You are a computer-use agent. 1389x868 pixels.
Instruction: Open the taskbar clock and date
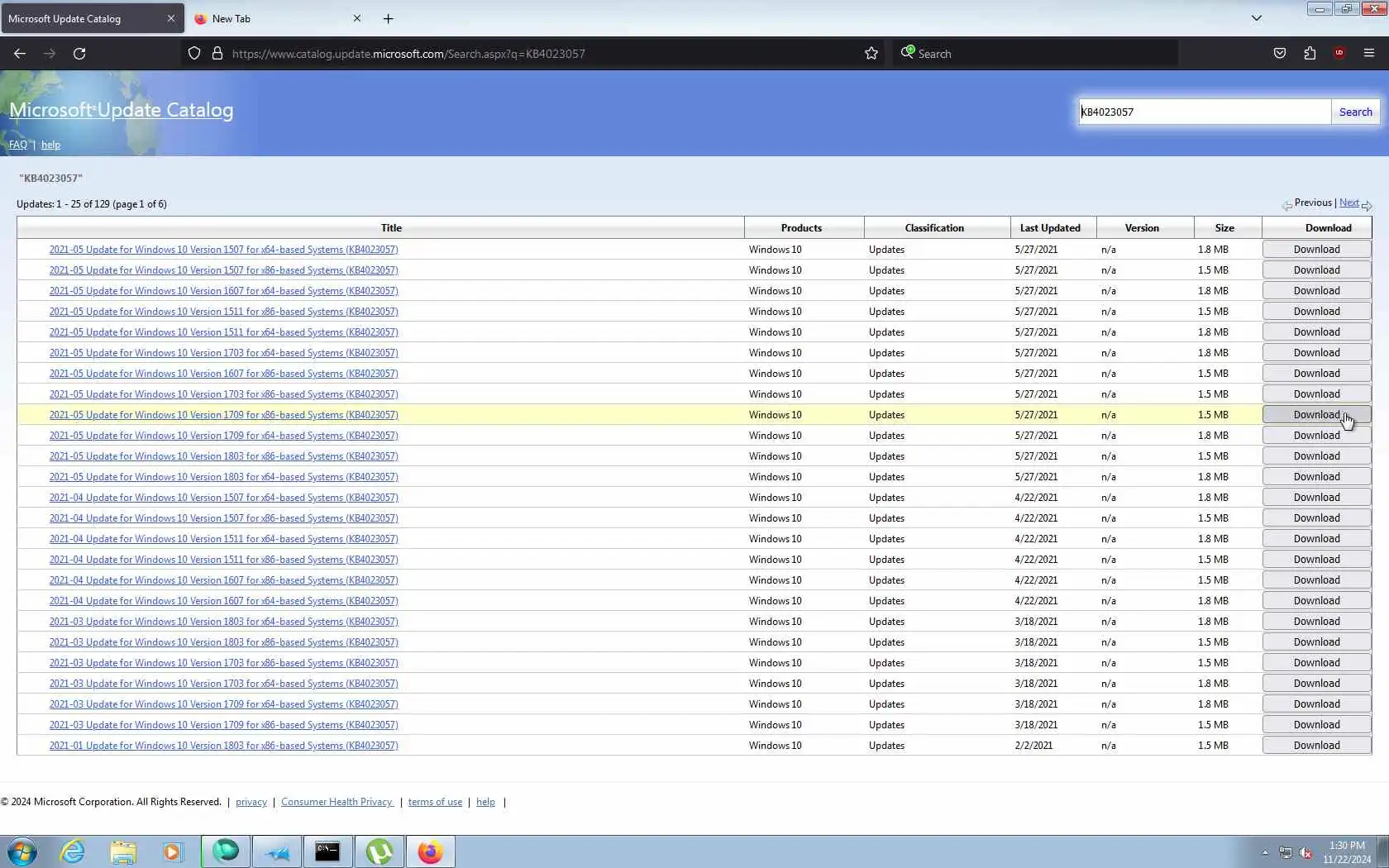coord(1347,852)
